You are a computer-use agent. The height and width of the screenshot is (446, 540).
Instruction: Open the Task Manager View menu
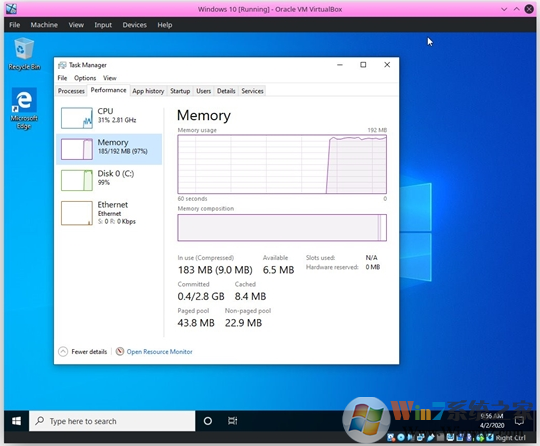click(x=110, y=78)
